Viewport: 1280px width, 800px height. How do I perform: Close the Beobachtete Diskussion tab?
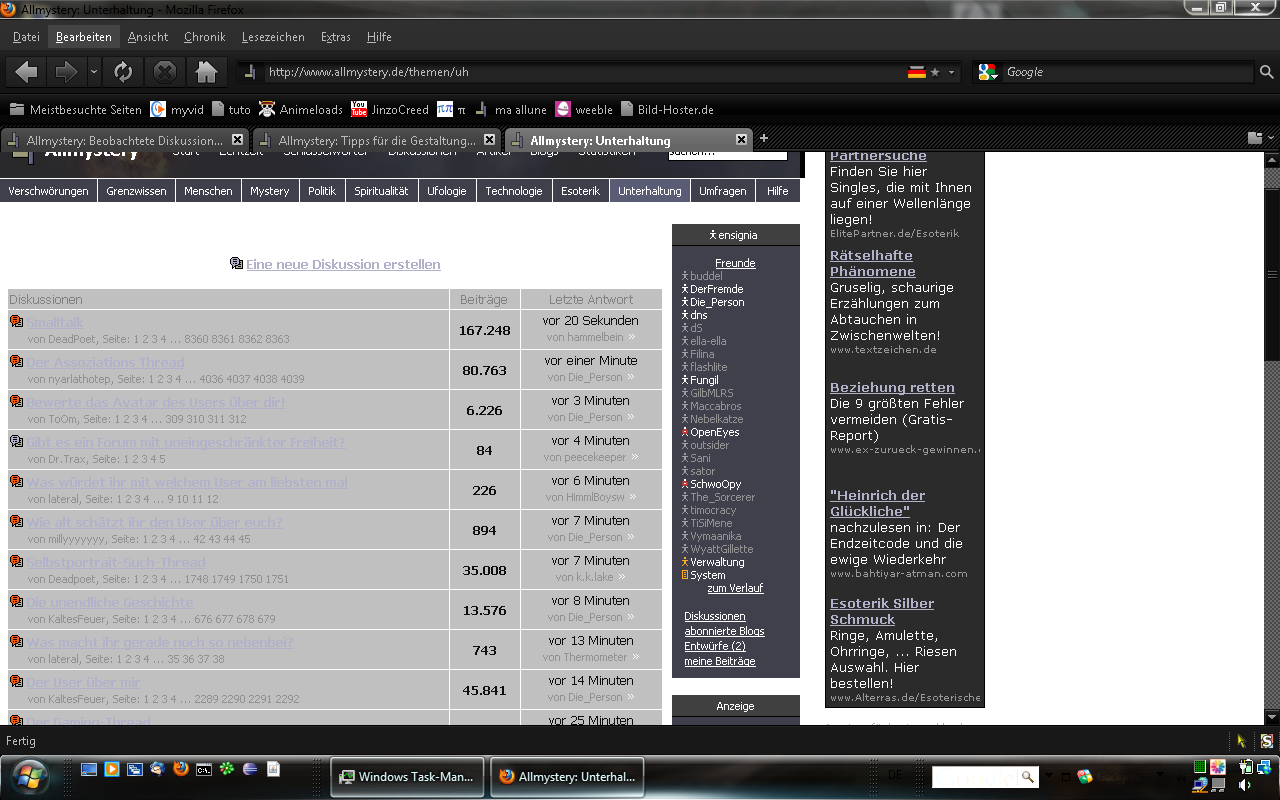point(237,139)
